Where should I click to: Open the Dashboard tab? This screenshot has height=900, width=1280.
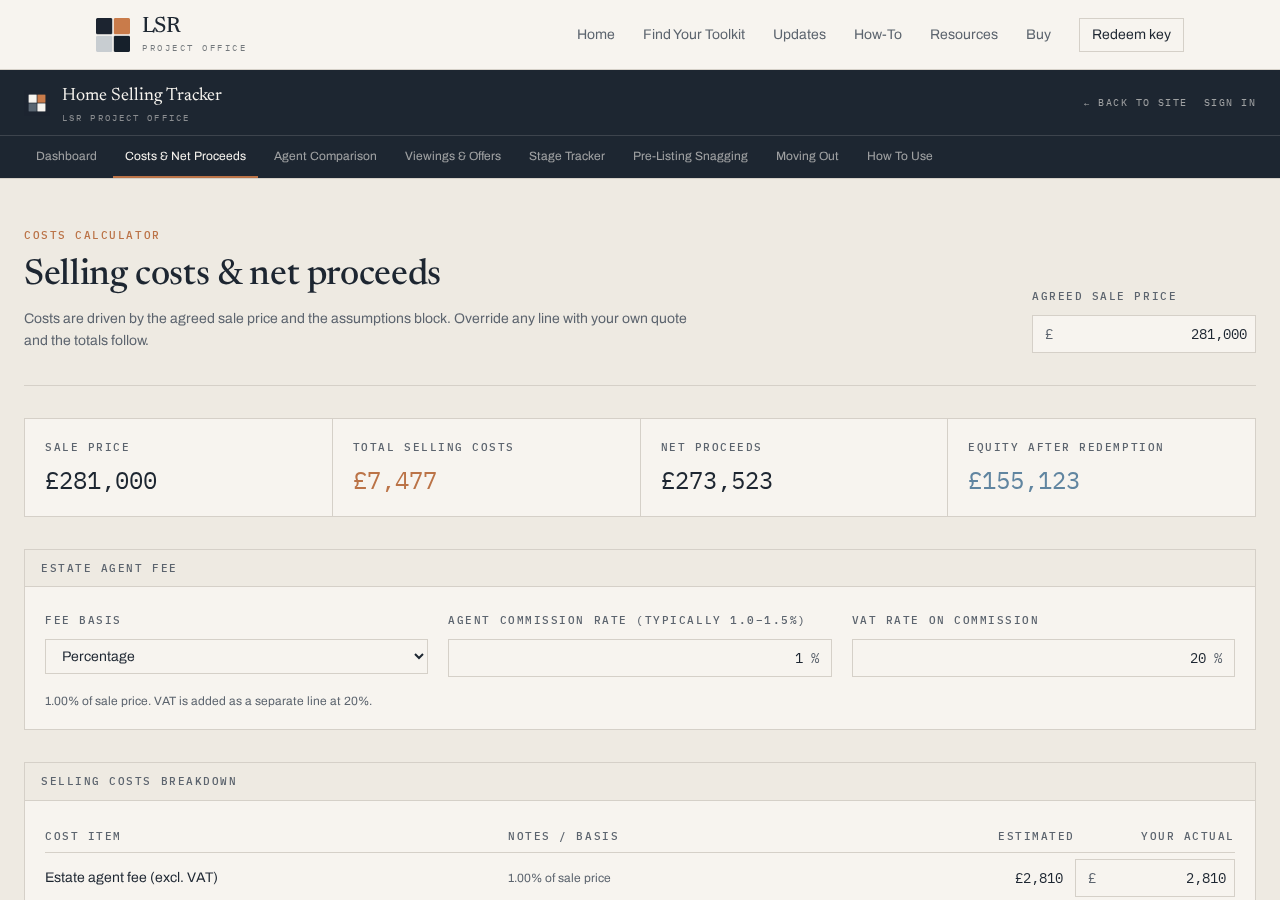[x=66, y=156]
